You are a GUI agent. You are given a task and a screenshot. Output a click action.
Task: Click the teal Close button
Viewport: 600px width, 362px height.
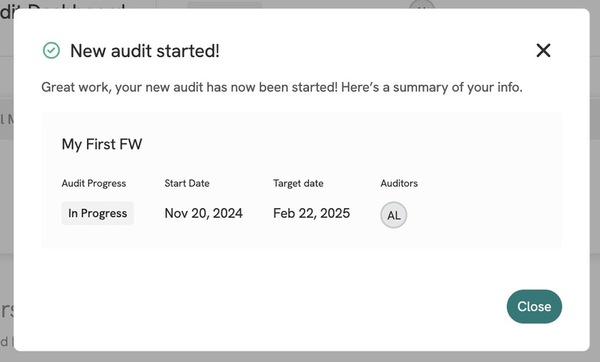(x=534, y=307)
